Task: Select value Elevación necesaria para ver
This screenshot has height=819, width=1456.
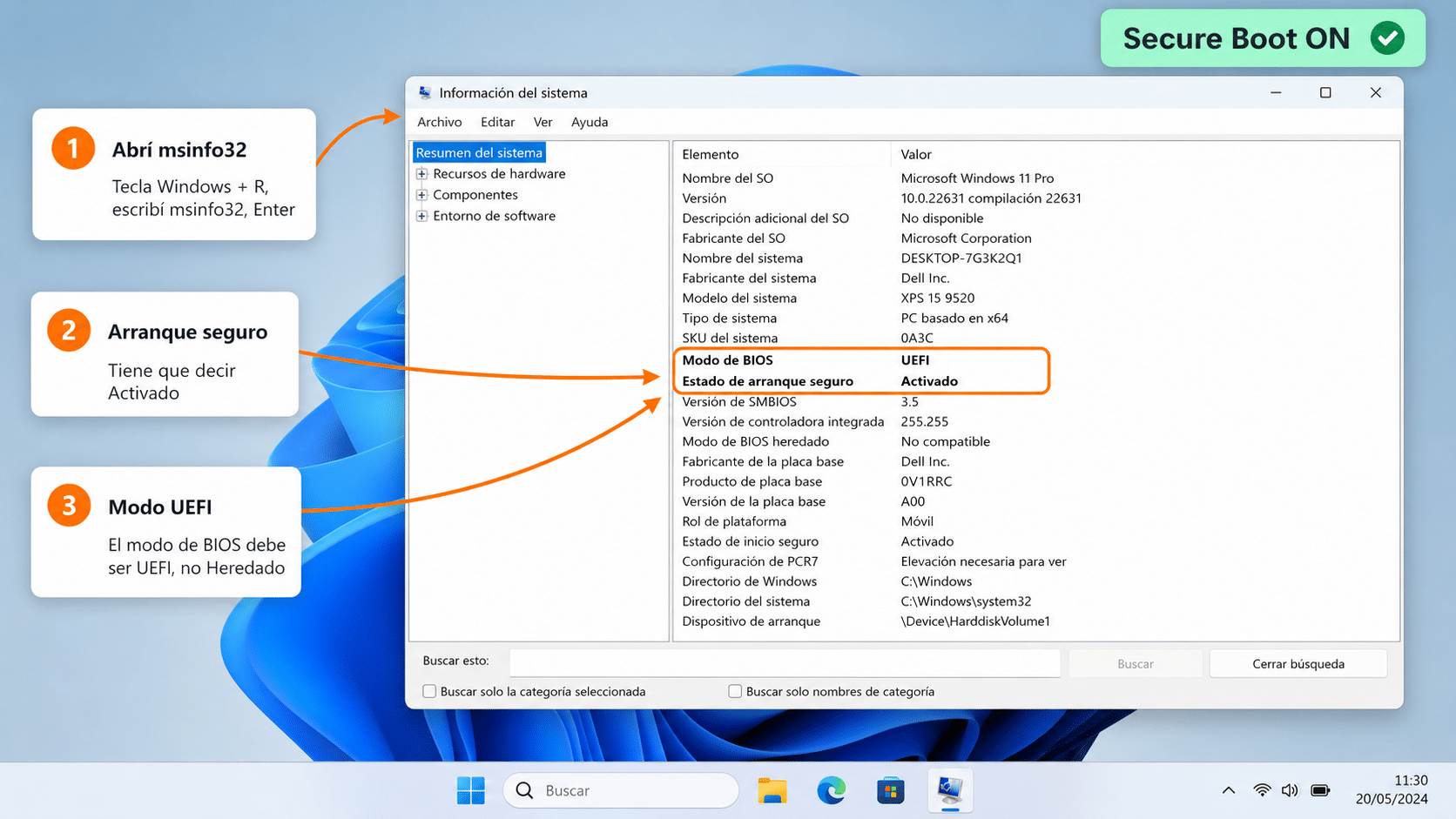Action: (983, 562)
